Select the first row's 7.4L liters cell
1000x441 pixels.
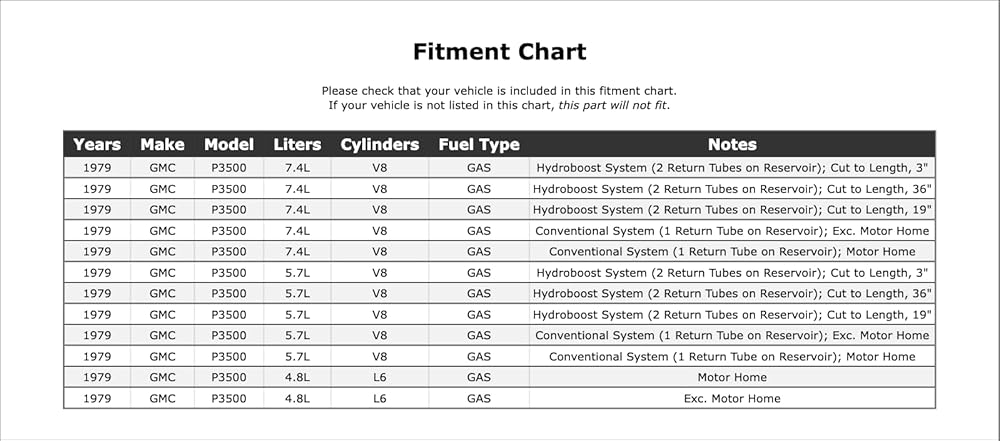tap(297, 168)
